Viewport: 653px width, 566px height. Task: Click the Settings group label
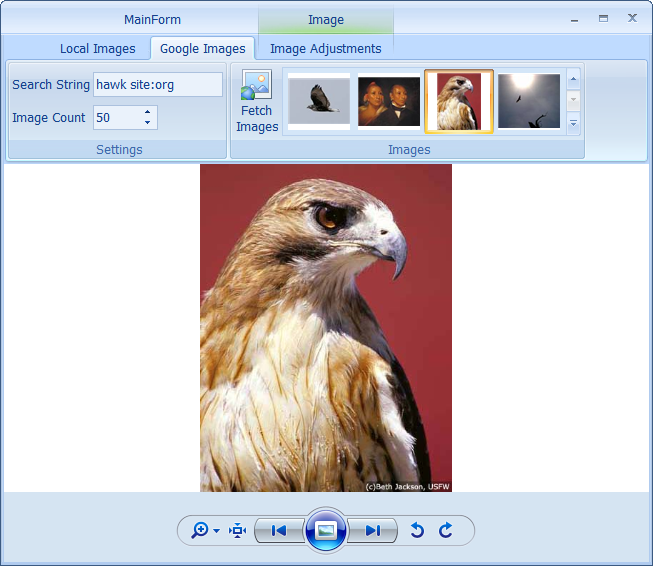click(x=119, y=150)
